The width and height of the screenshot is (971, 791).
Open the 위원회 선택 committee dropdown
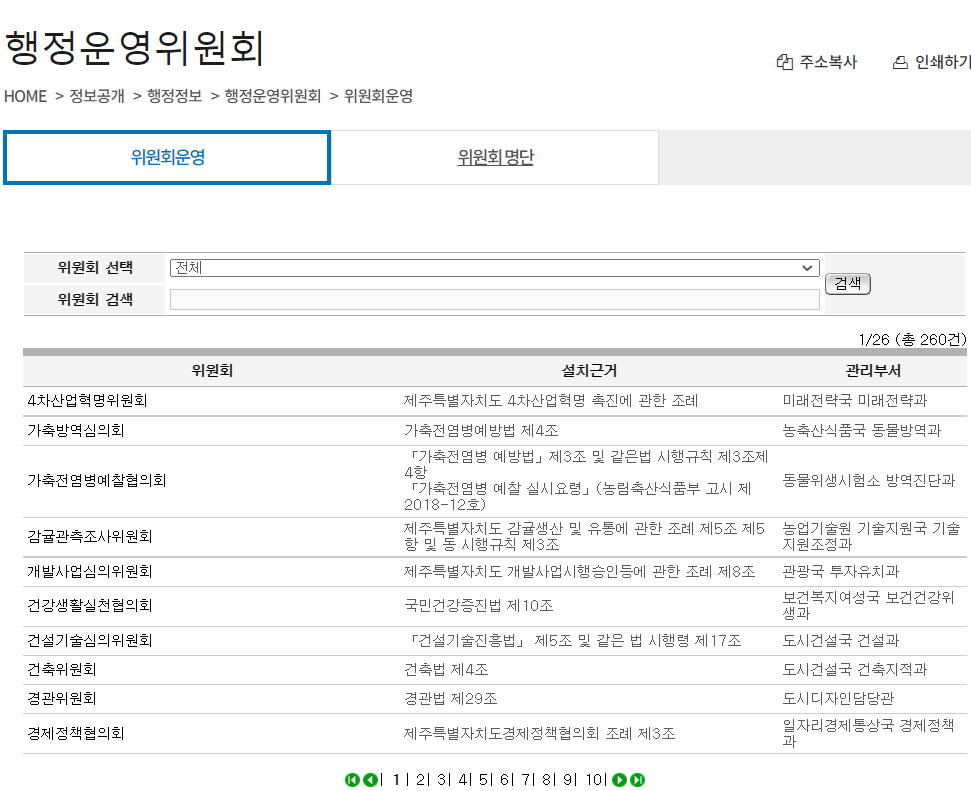[494, 268]
